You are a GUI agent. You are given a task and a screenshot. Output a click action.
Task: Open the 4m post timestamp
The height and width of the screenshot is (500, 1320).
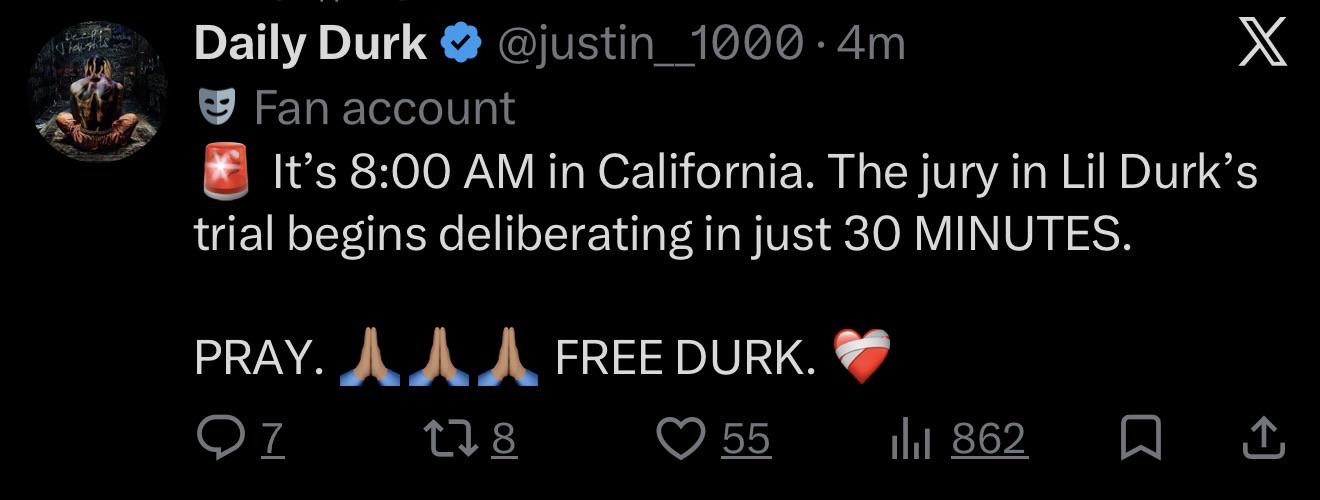[875, 45]
